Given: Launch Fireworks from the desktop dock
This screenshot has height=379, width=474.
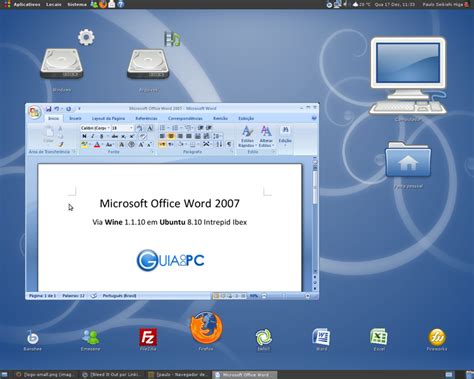Looking at the screenshot, I should 437,337.
